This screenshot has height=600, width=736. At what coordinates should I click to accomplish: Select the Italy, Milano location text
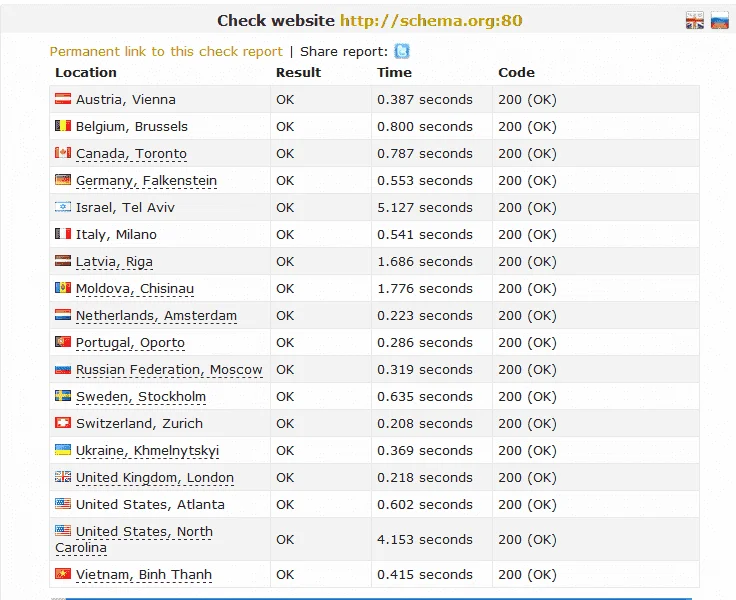(116, 235)
